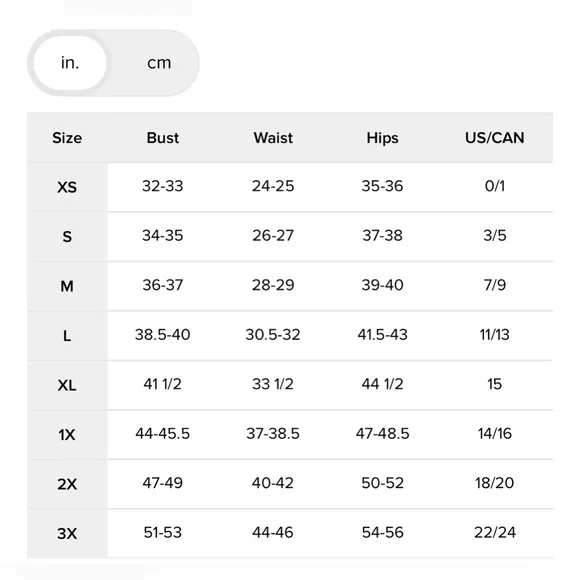Click the 38.5-40 bust measurement cell
Screen dimensions: 580x580
coord(163,335)
